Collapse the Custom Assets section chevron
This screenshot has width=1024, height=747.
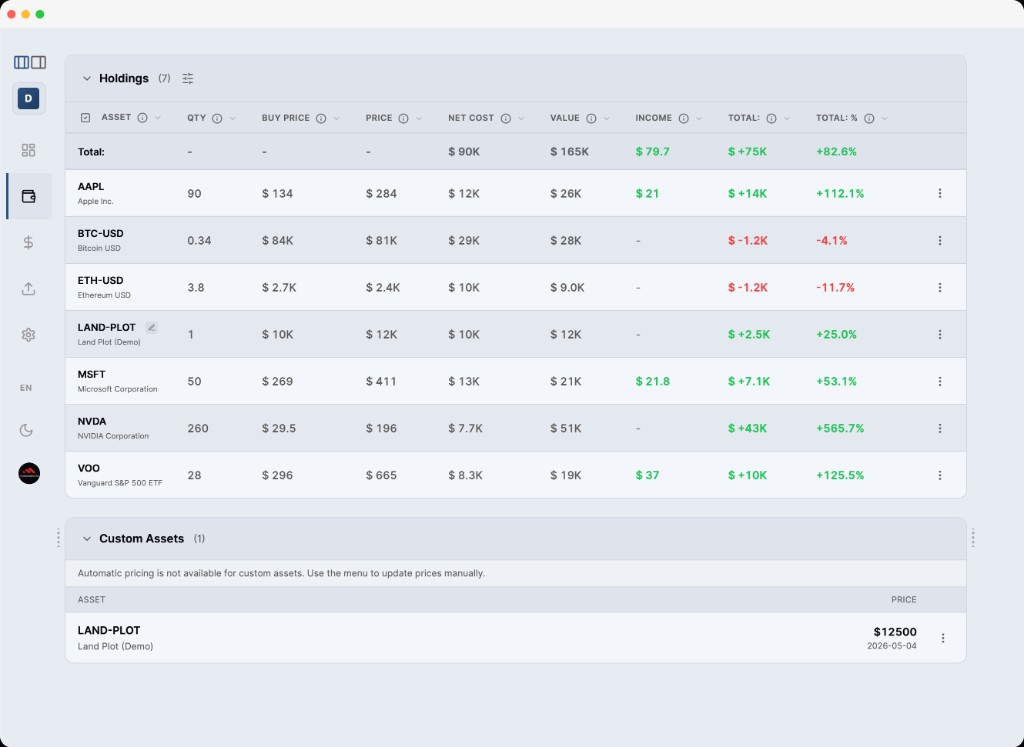click(86, 539)
